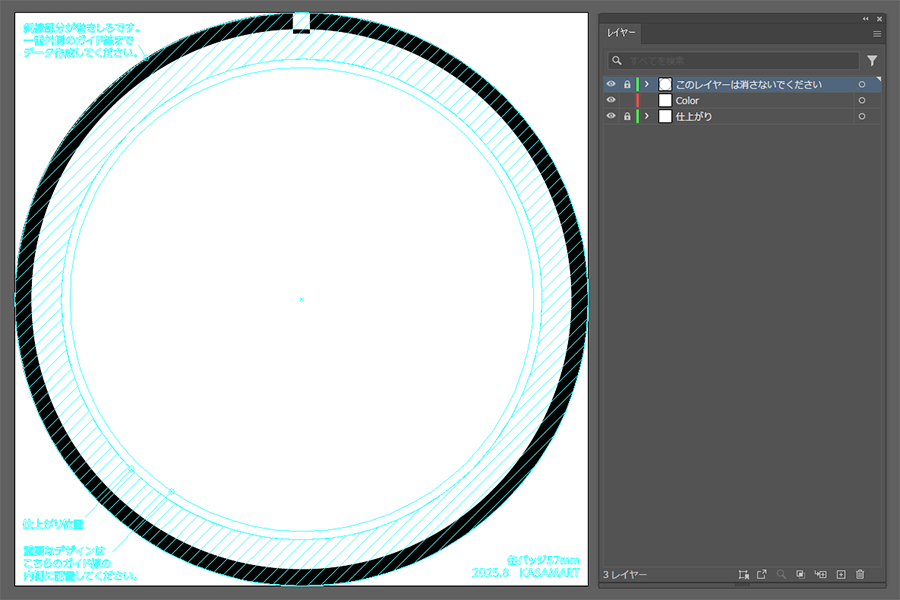
Task: Click the locate object magnifier icon
Action: pos(781,575)
